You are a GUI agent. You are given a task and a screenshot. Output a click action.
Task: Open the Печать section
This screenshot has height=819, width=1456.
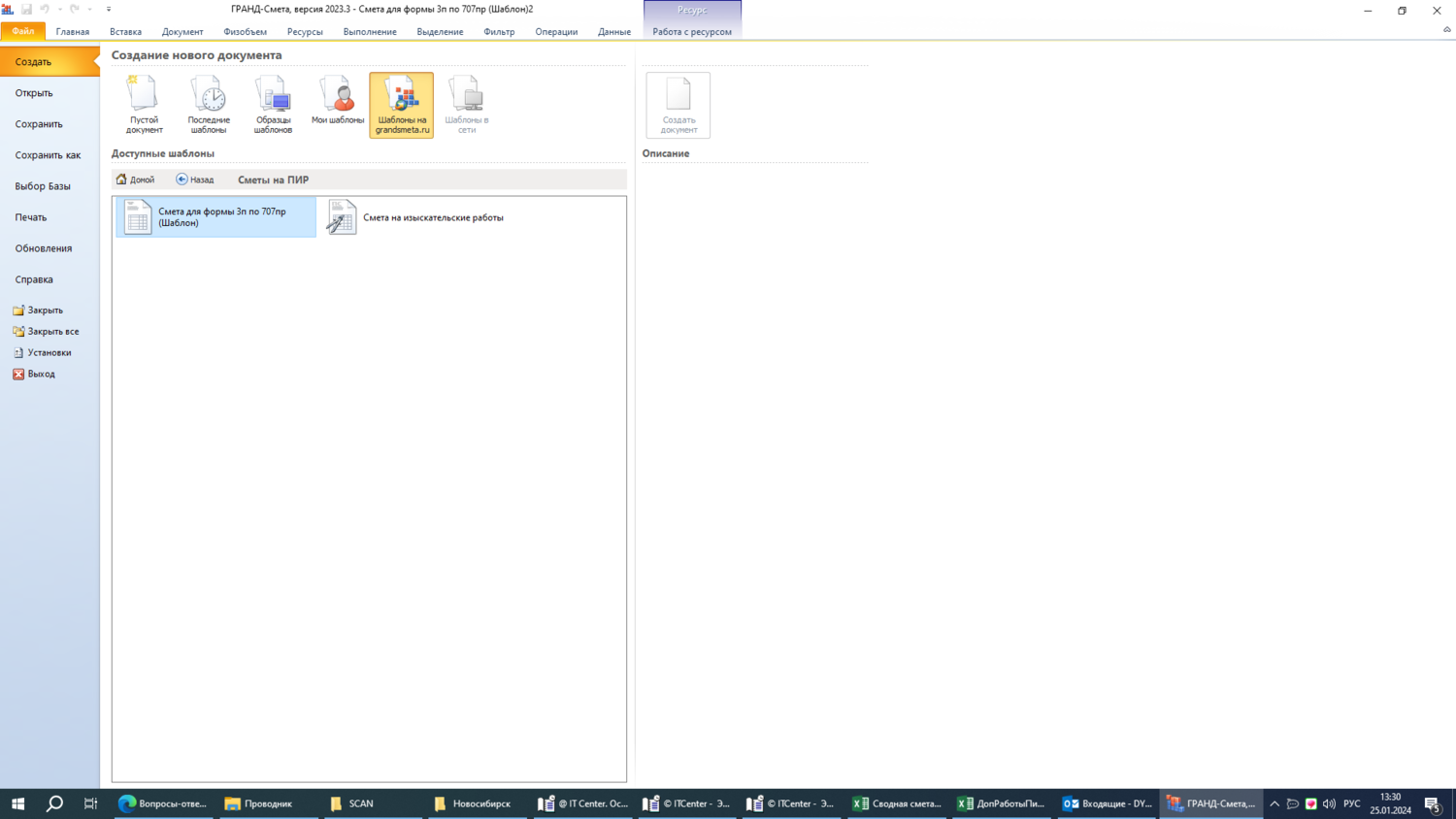point(50,217)
